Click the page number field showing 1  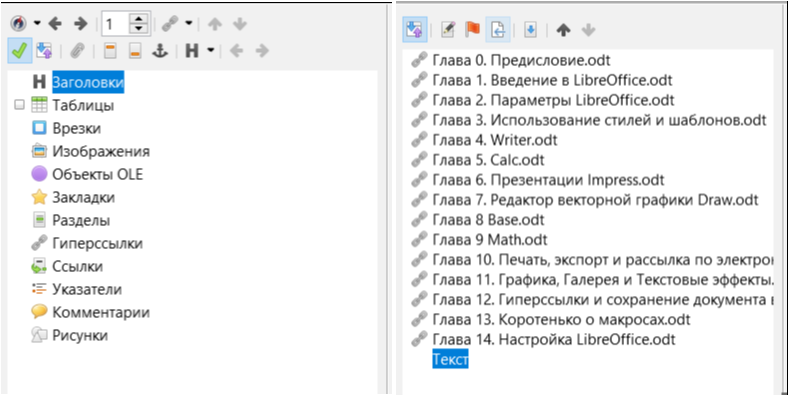point(115,24)
